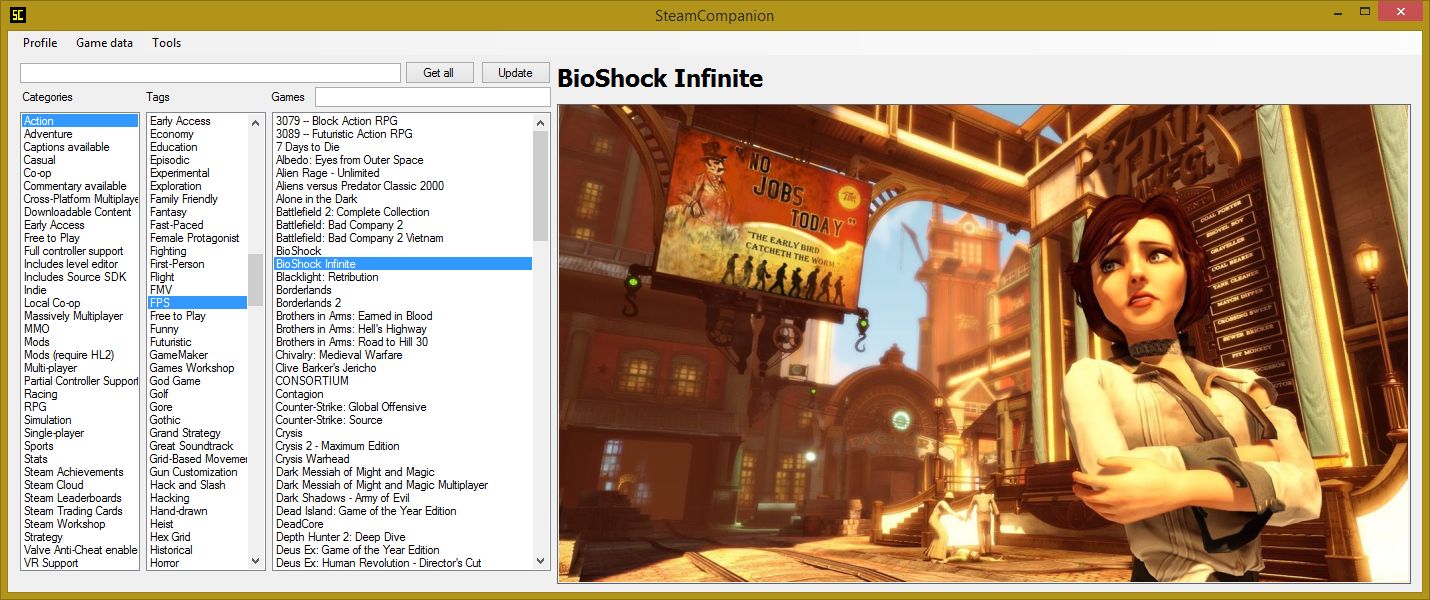Select the Steam Trading Cards category
The image size is (1430, 600).
click(x=80, y=511)
